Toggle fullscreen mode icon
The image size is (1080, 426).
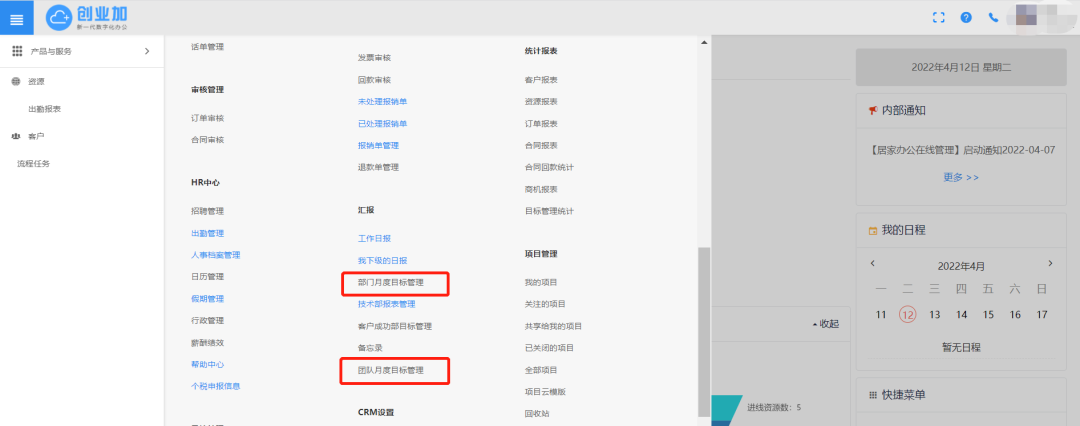tap(938, 17)
